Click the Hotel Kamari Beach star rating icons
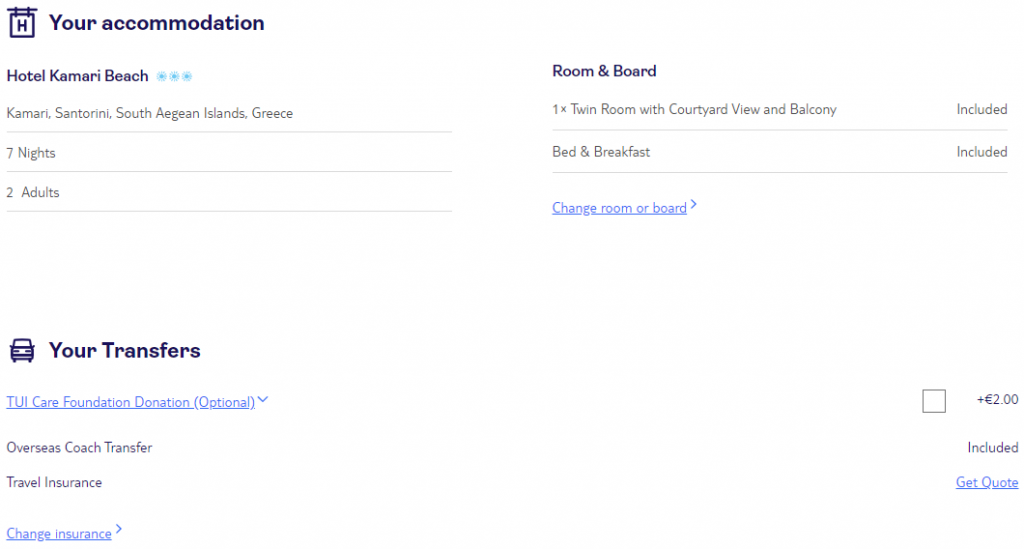Viewport: 1024px width, 549px height. (x=174, y=76)
